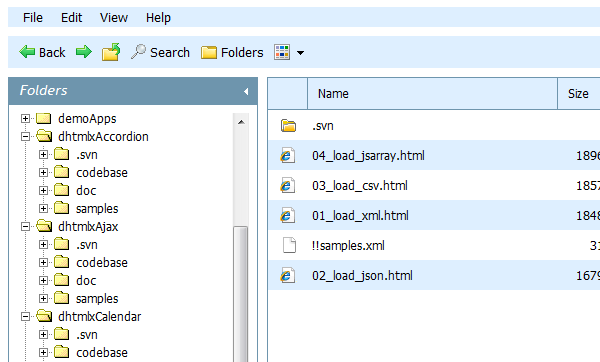Open the Help menu
The image size is (600, 362).
(158, 18)
